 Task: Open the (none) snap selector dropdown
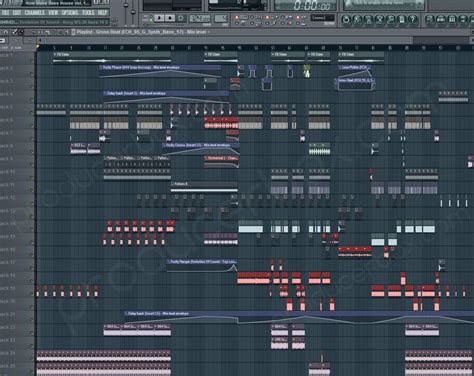[x=322, y=18]
